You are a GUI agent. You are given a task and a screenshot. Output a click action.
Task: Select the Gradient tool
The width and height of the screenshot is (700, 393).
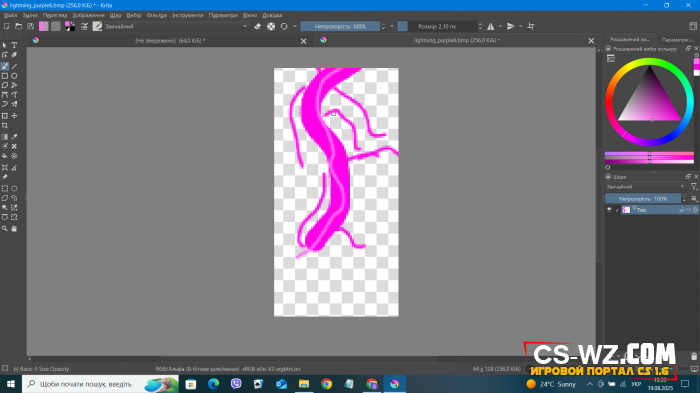(x=4, y=137)
